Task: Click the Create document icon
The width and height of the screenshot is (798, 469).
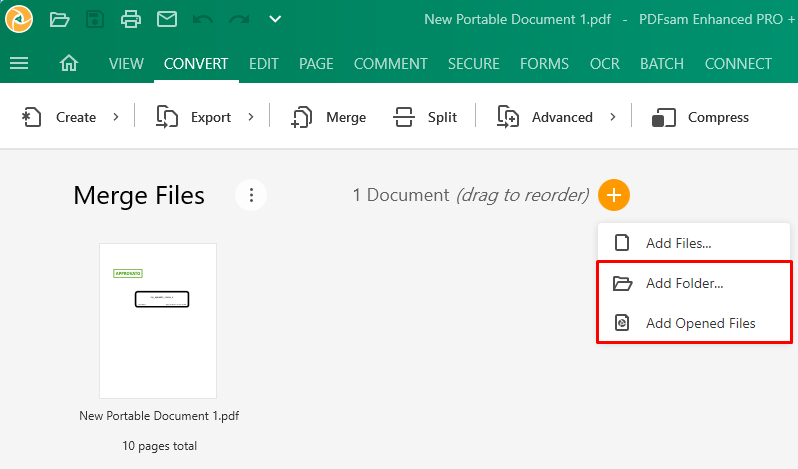Action: [x=32, y=117]
